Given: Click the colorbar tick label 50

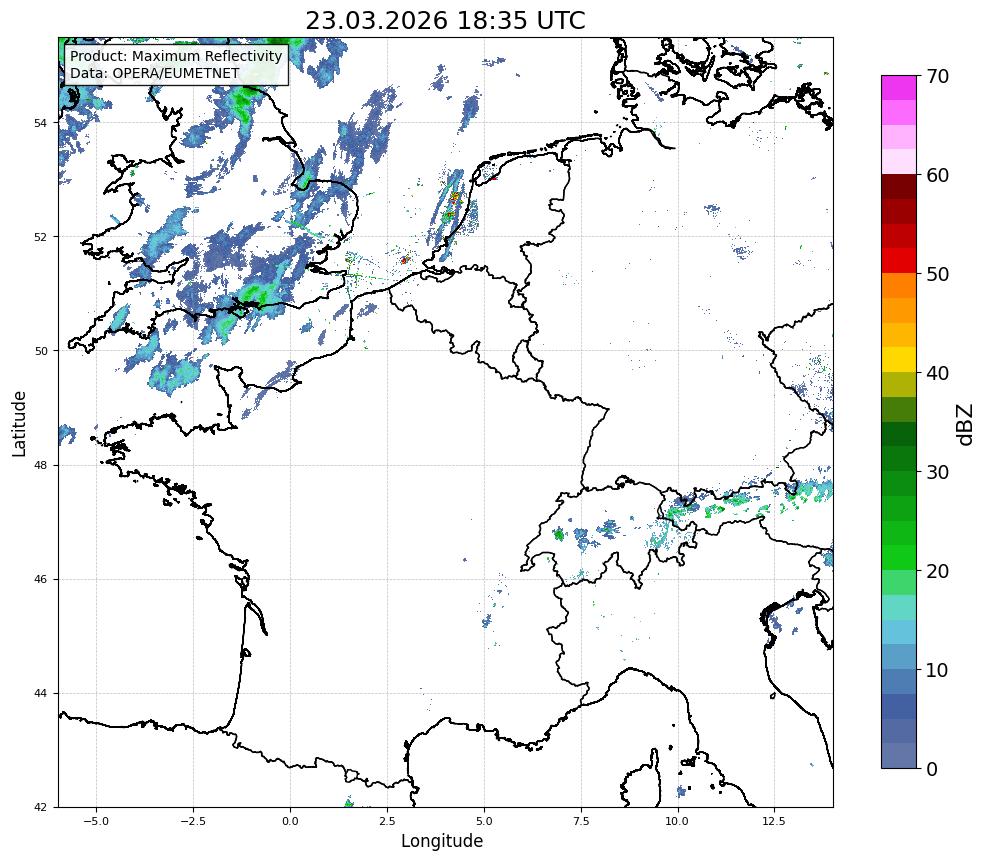Looking at the screenshot, I should 937,274.
